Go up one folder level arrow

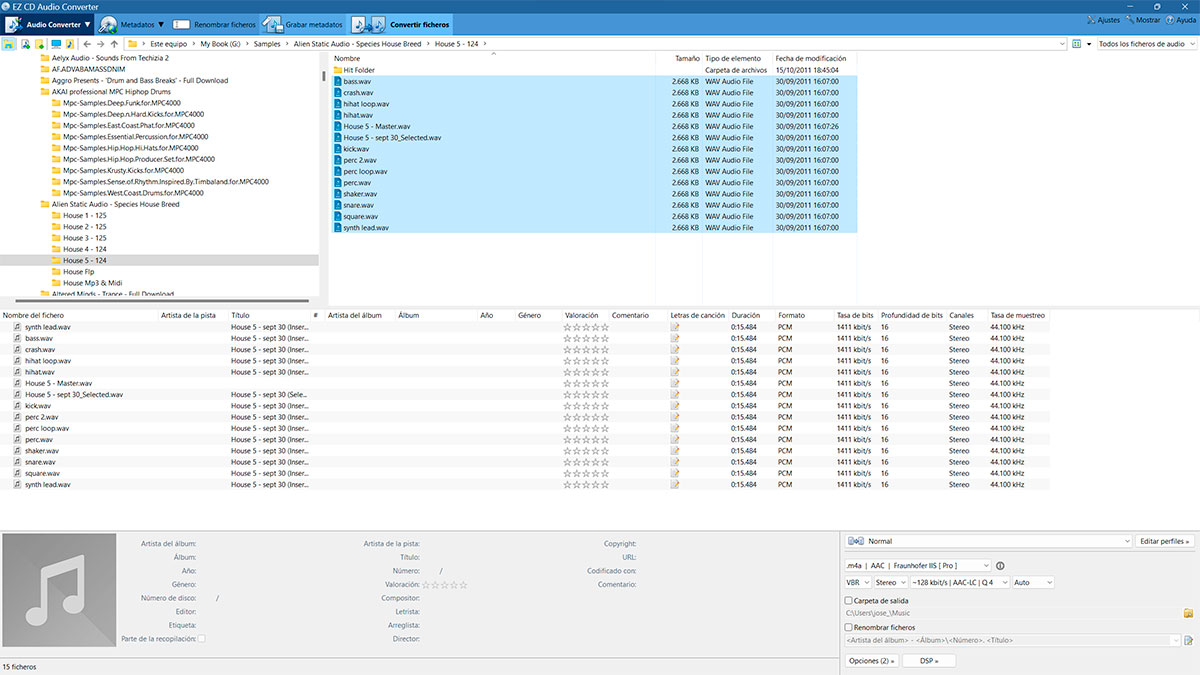[x=114, y=44]
